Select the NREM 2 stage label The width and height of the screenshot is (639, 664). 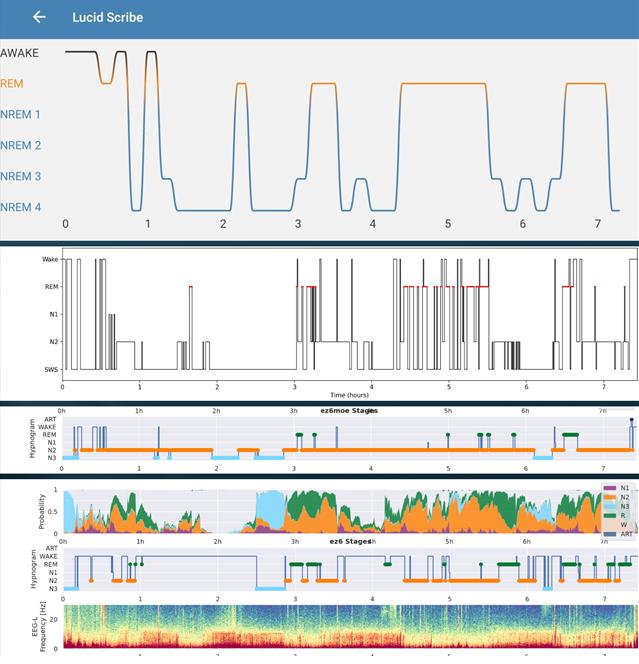21,145
